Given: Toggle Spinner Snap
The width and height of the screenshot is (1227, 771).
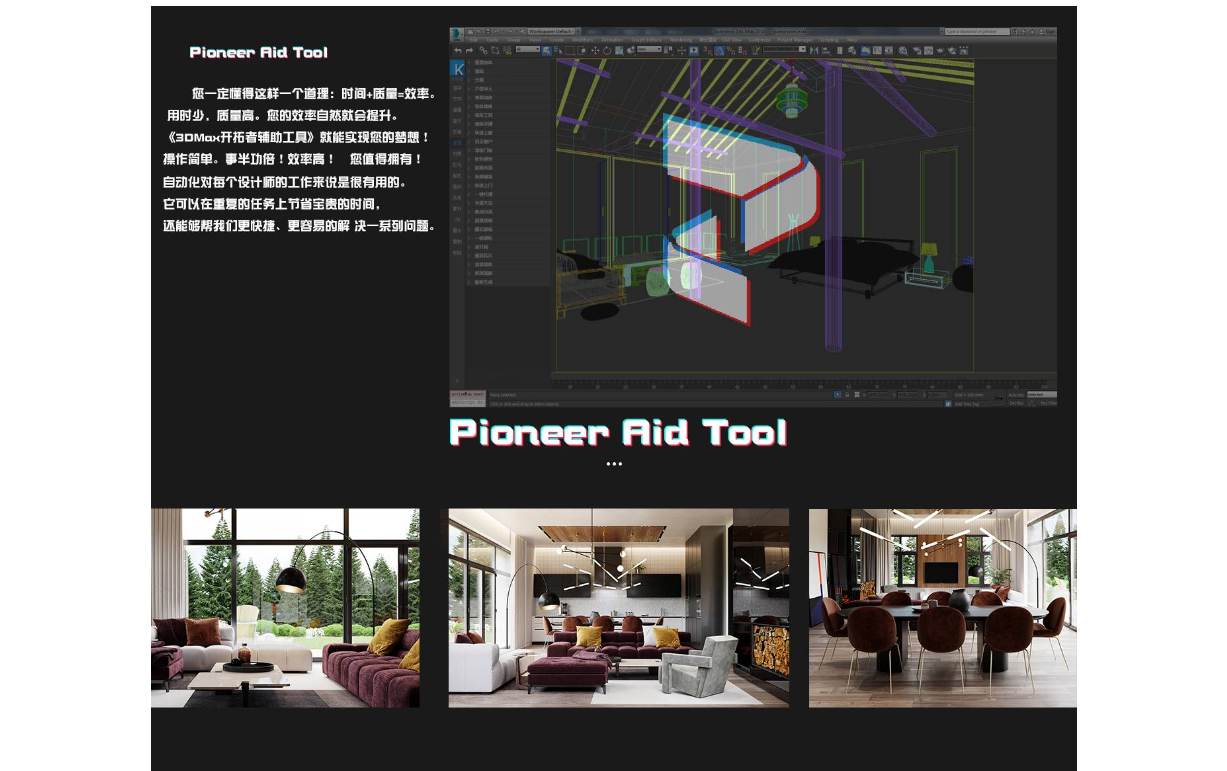Looking at the screenshot, I should coord(741,50).
